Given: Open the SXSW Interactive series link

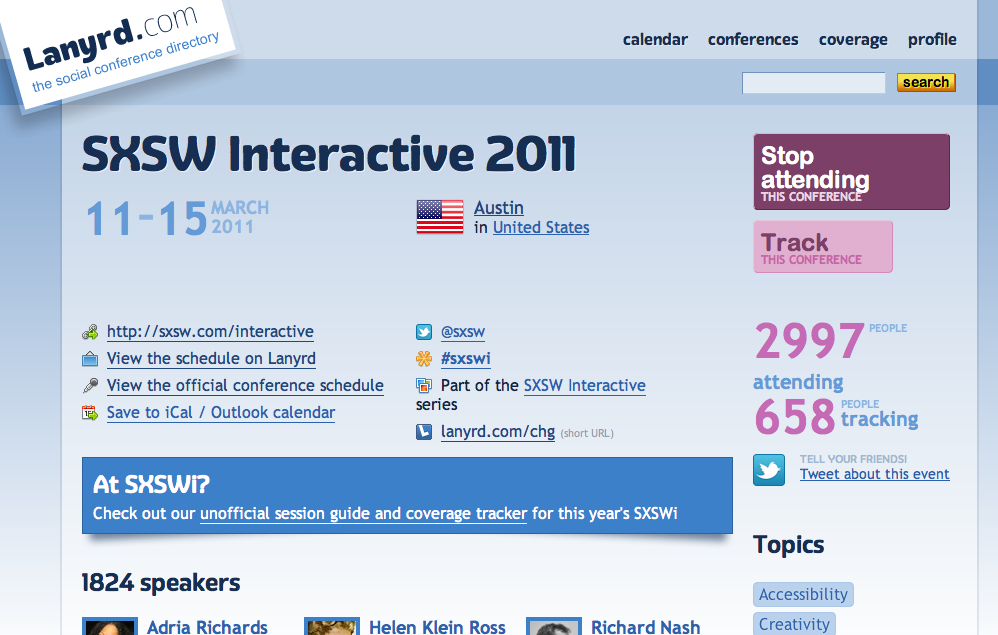Looking at the screenshot, I should tap(584, 386).
